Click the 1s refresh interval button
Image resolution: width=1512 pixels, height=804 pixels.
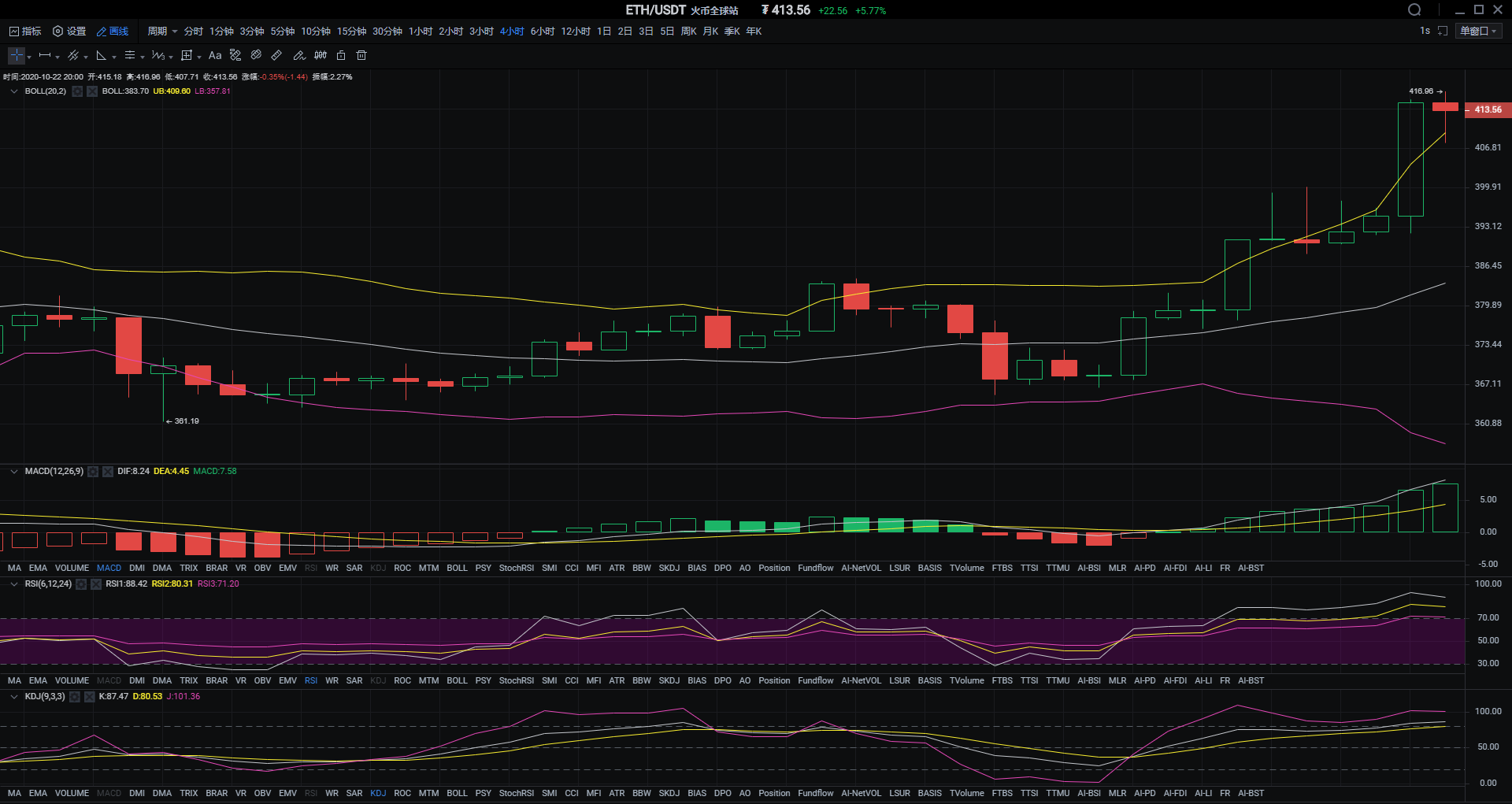click(x=1425, y=31)
